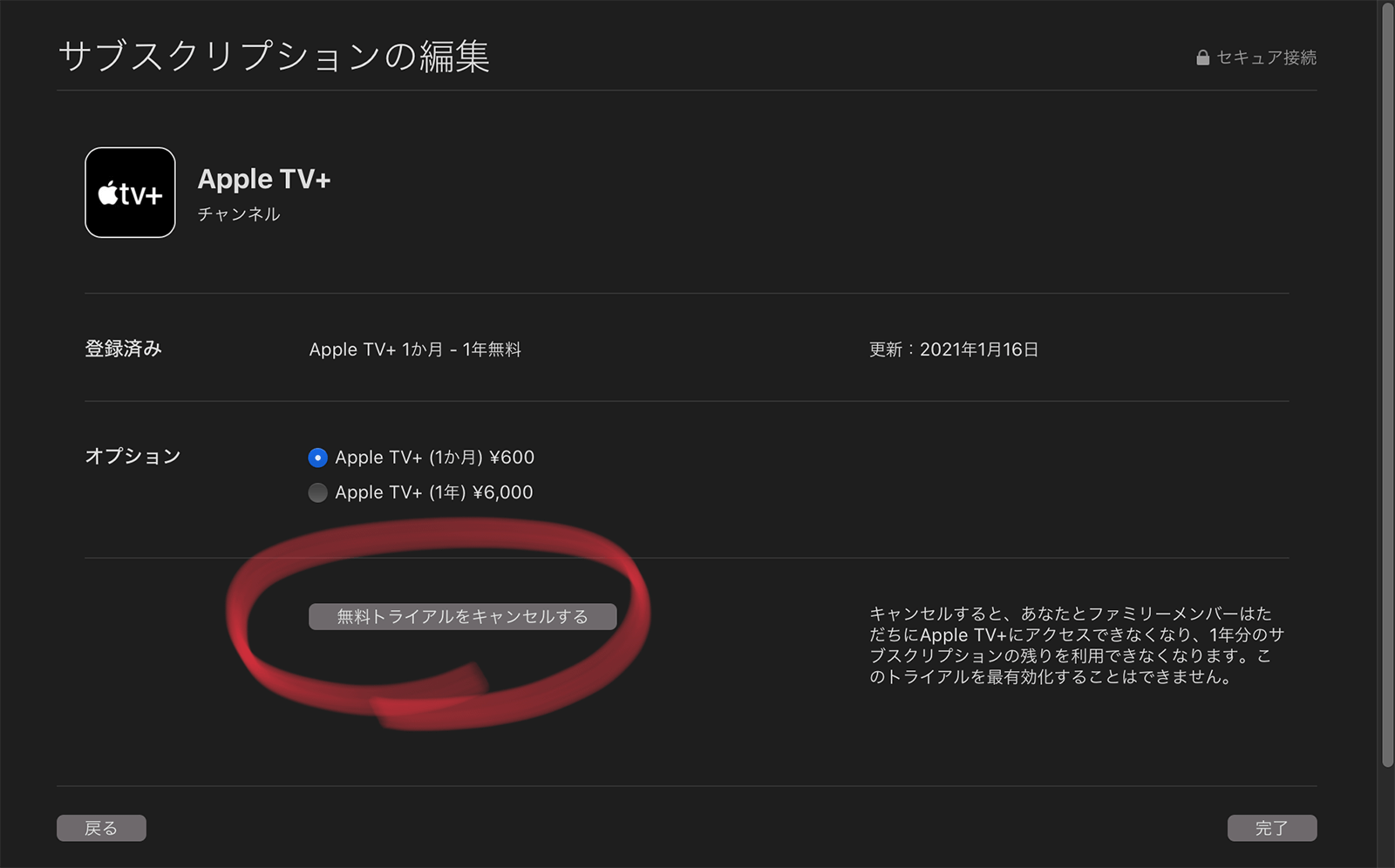Click the セキュア接続 label
The image size is (1395, 868).
[1266, 58]
